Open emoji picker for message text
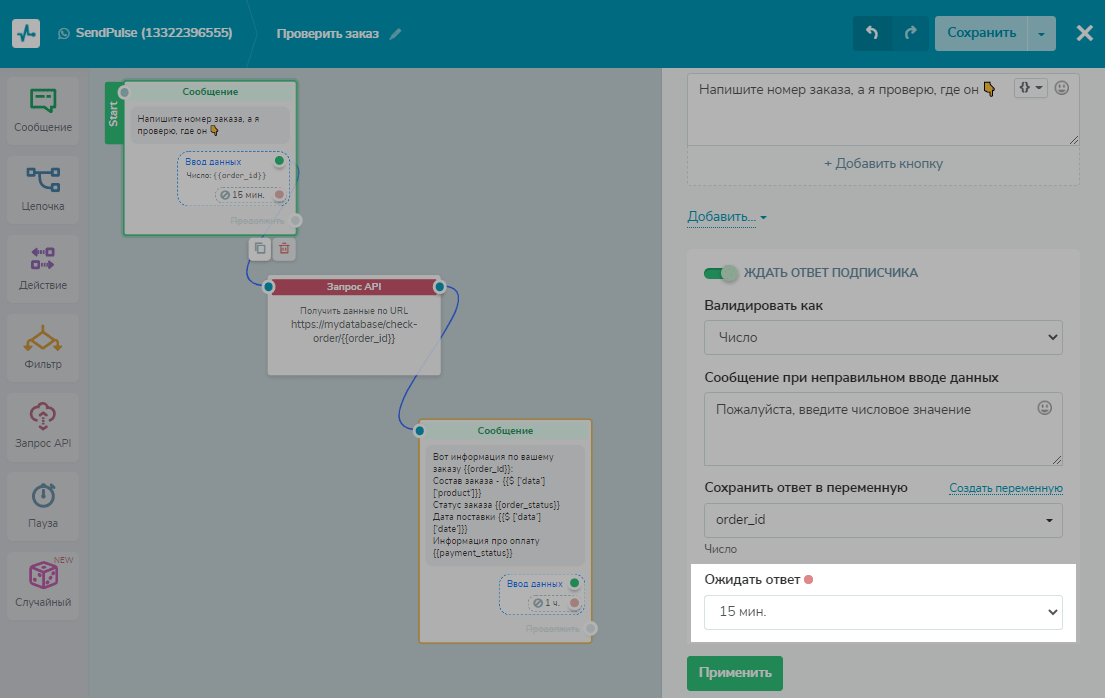This screenshot has height=698, width=1105. tap(1062, 88)
